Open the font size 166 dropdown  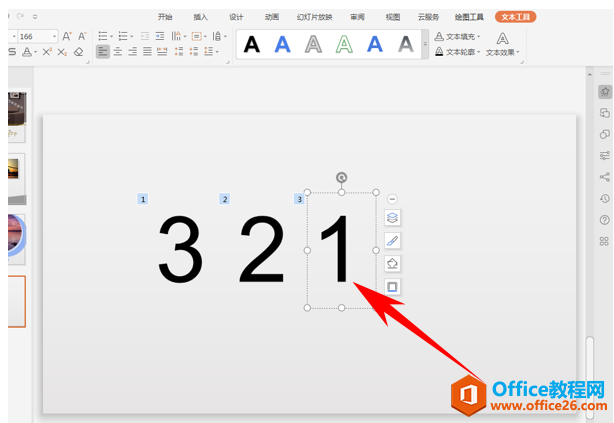point(56,36)
